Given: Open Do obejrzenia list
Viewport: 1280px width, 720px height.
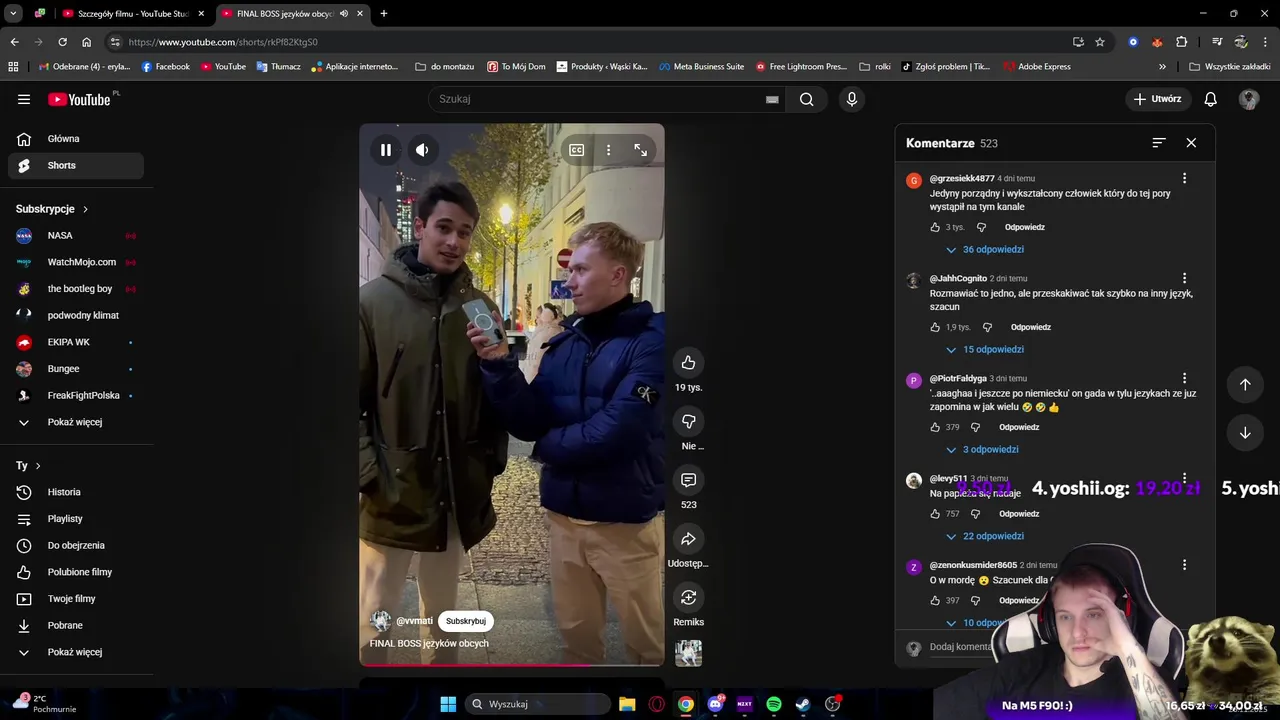Looking at the screenshot, I should pyautogui.click(x=76, y=545).
